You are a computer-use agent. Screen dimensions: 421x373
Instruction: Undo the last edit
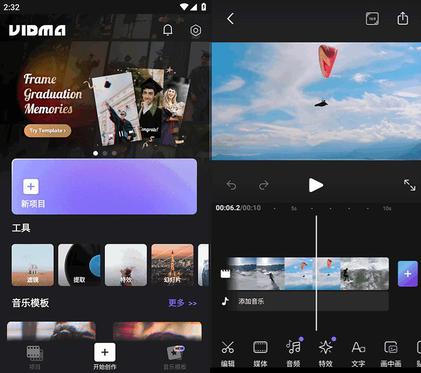[x=231, y=185]
